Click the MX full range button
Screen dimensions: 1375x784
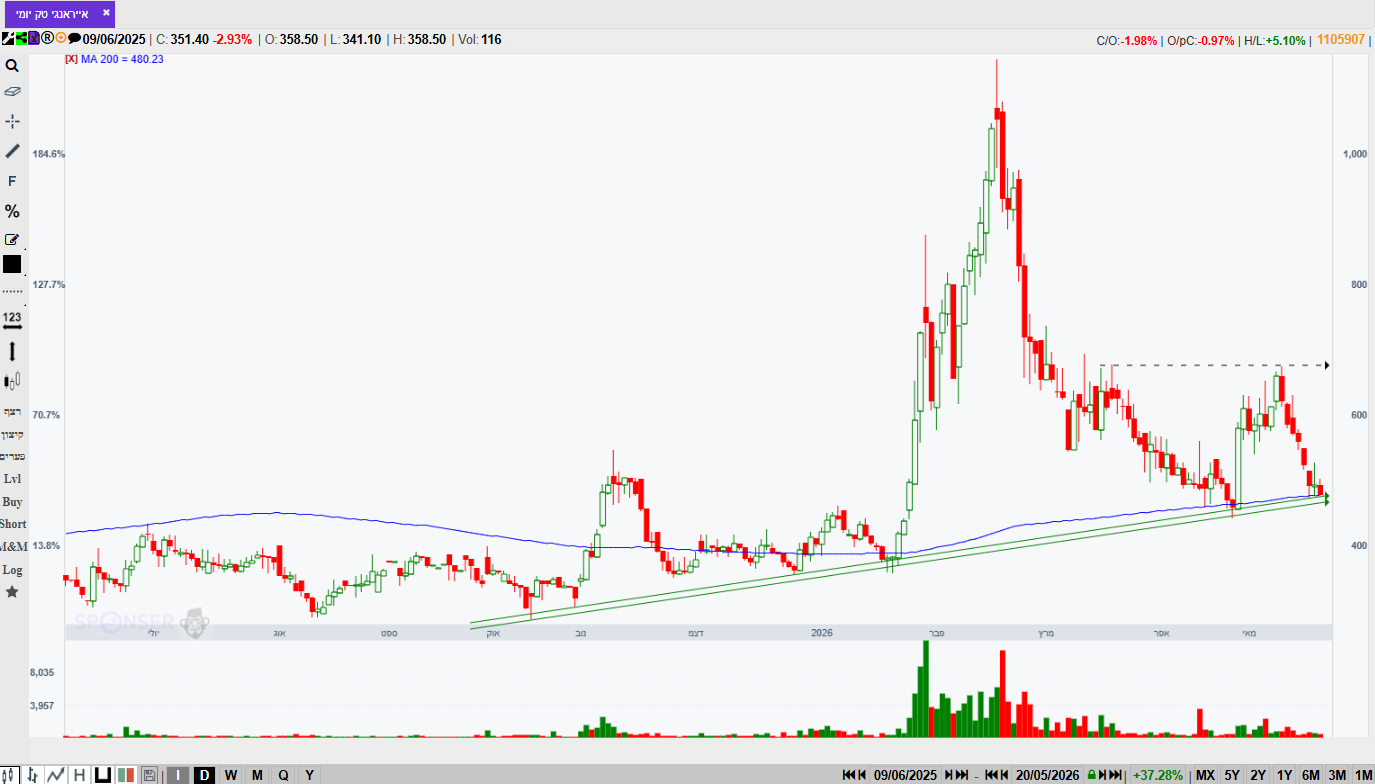click(1205, 775)
